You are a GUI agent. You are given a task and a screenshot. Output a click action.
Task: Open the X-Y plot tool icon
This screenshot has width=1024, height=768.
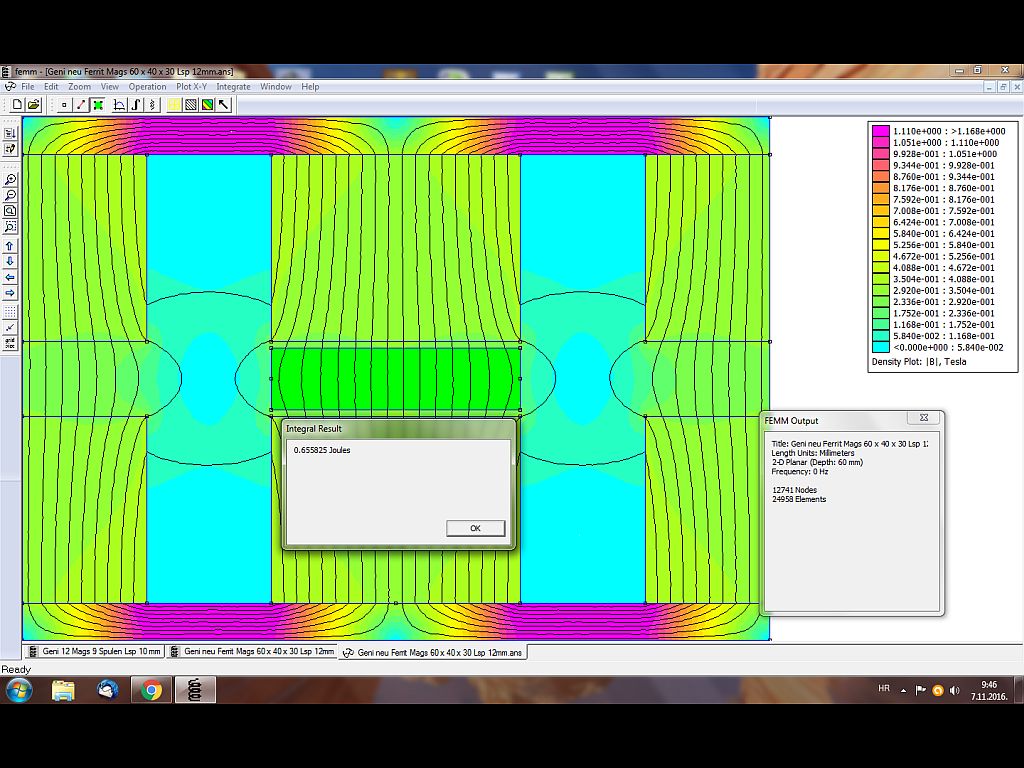point(119,104)
